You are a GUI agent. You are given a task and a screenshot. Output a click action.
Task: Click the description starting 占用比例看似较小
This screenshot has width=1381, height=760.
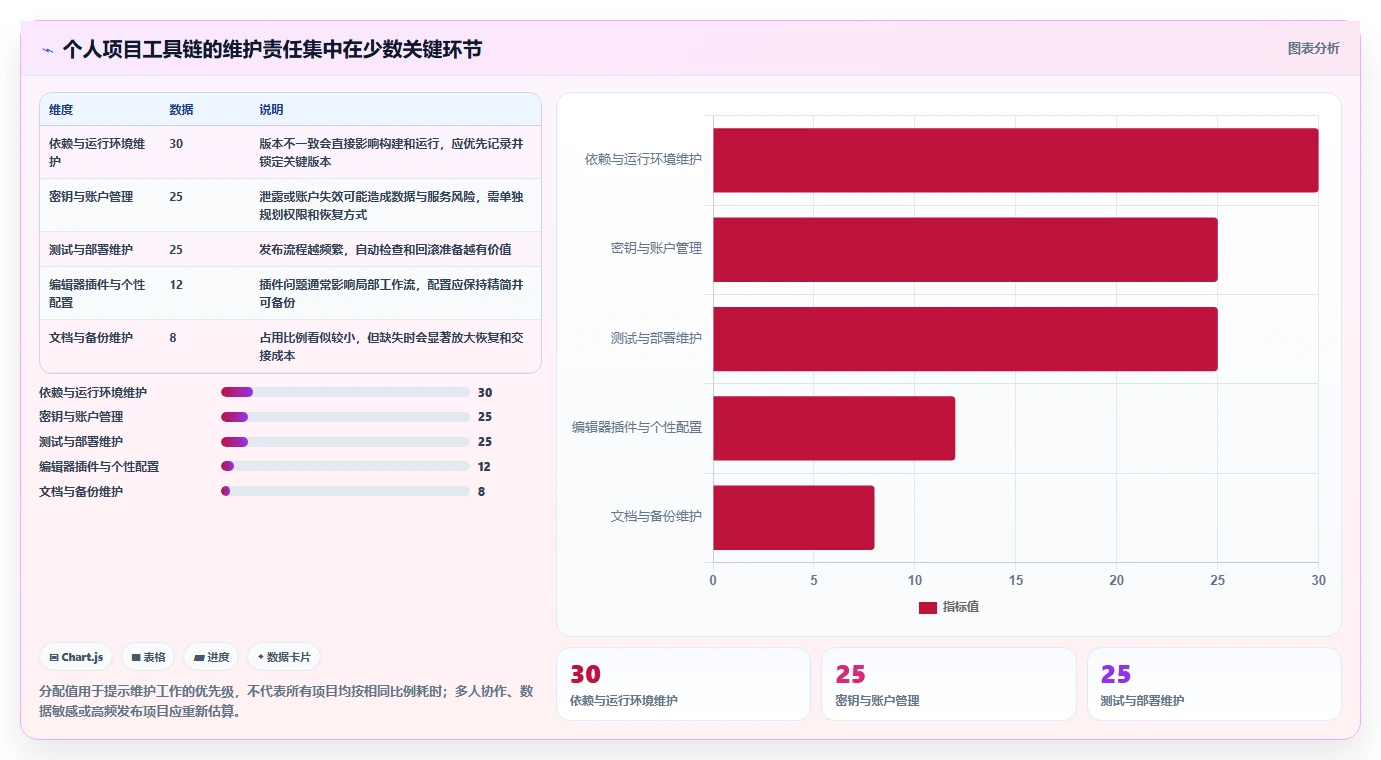pos(391,346)
